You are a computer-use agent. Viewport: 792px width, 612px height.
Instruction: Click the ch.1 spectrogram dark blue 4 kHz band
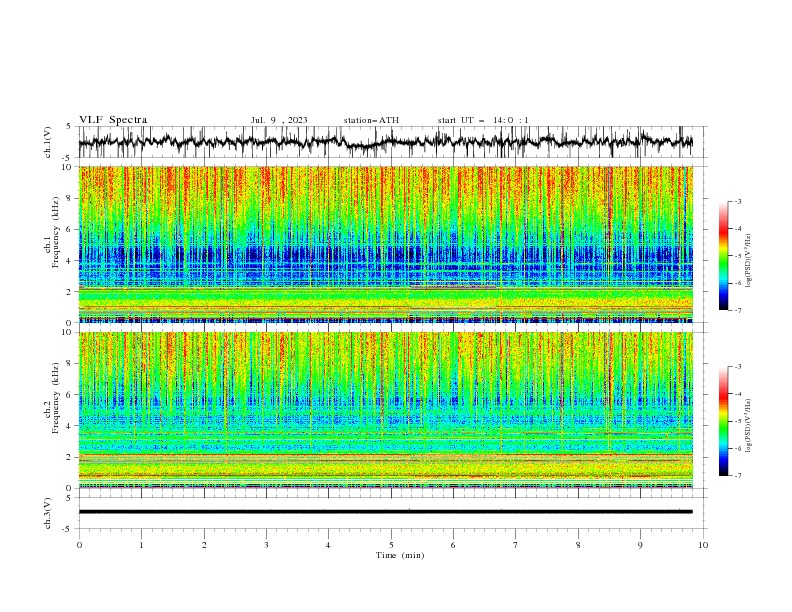pos(385,255)
